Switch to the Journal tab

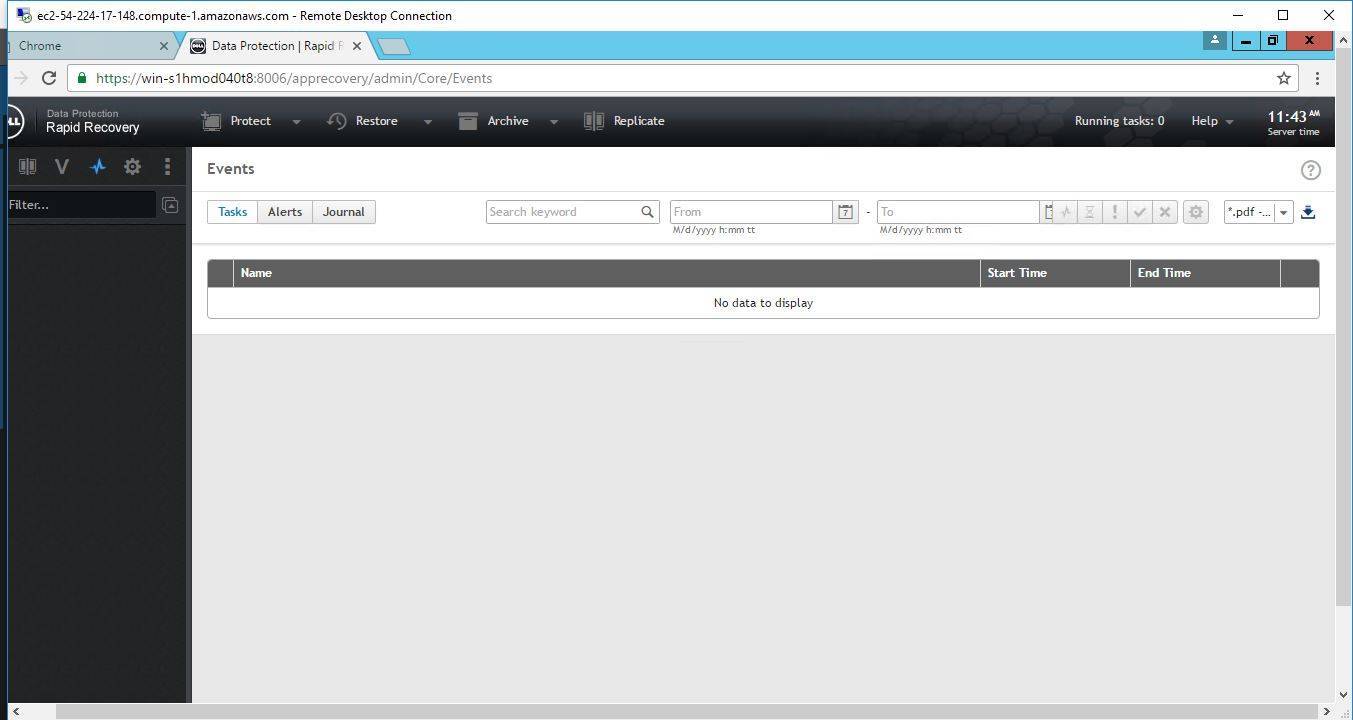(x=343, y=212)
